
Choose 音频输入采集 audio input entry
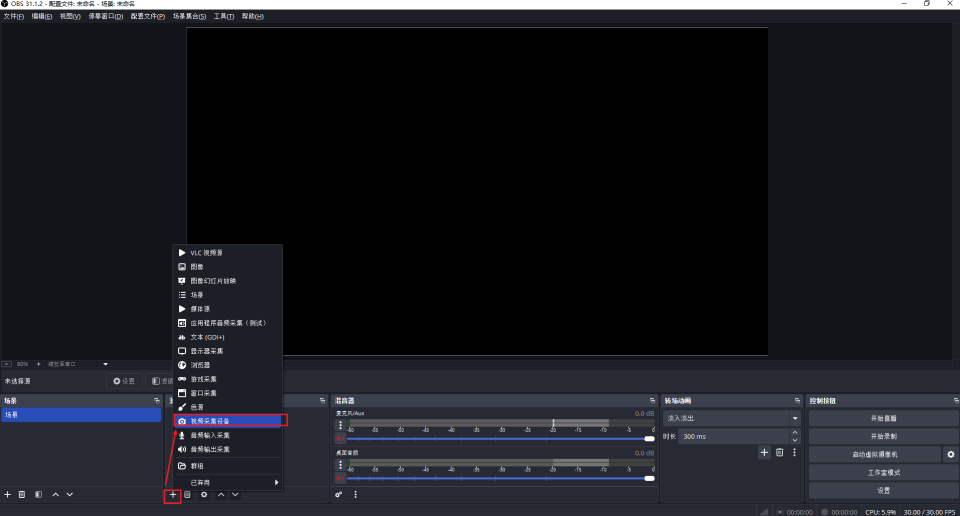(x=227, y=435)
